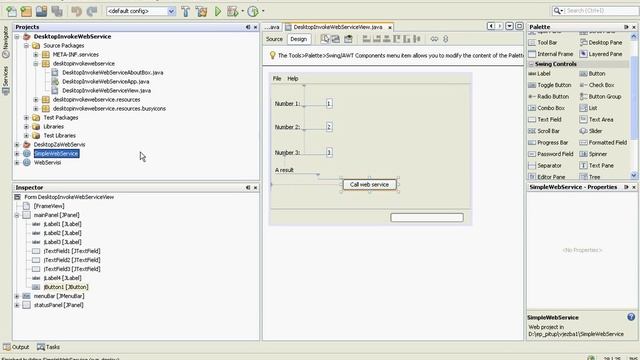Click the Undo toolbar icon

[x=76, y=11]
